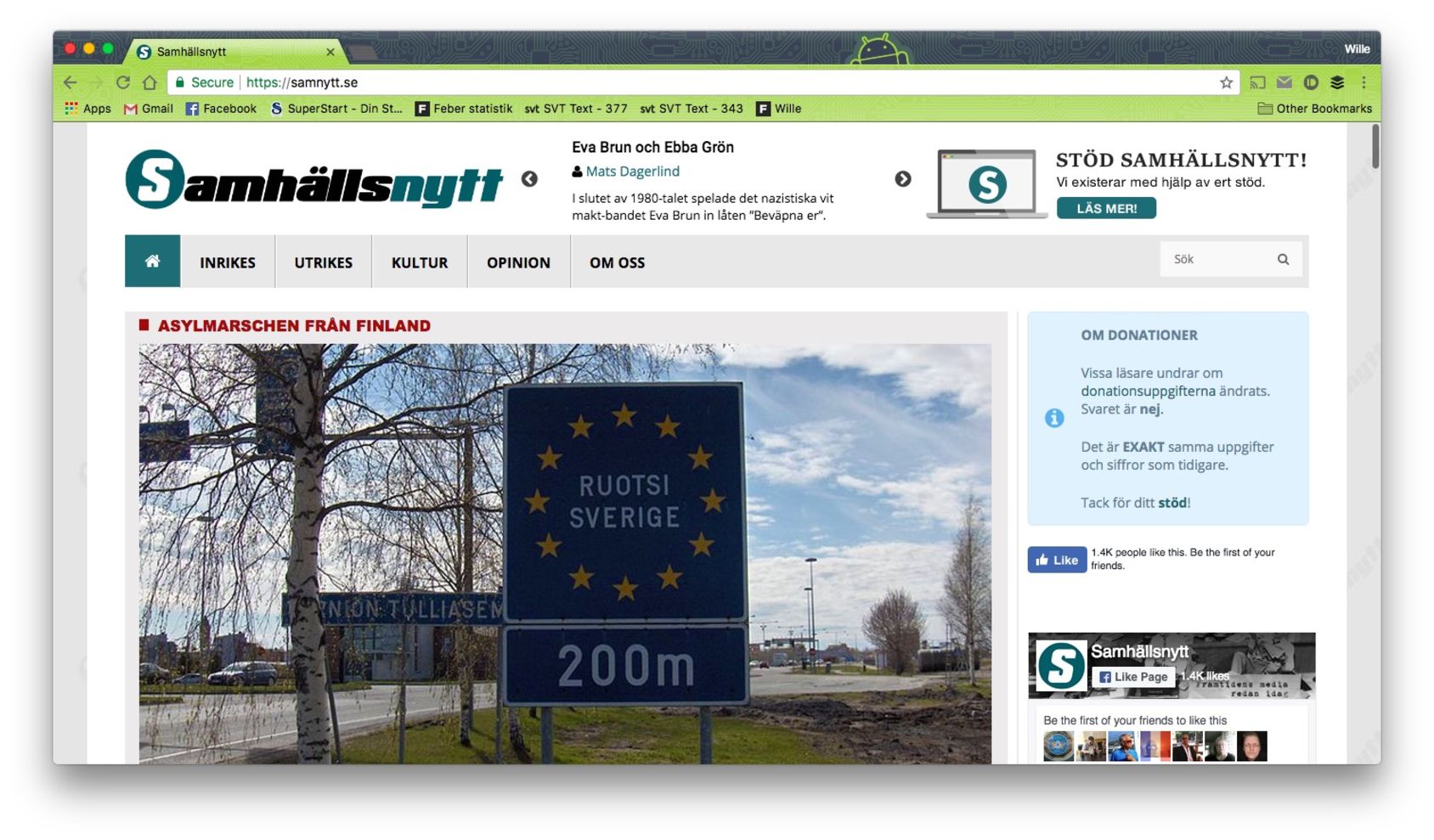Bookmark this page with the star icon
Viewport: 1434px width, 840px height.
1226,82
